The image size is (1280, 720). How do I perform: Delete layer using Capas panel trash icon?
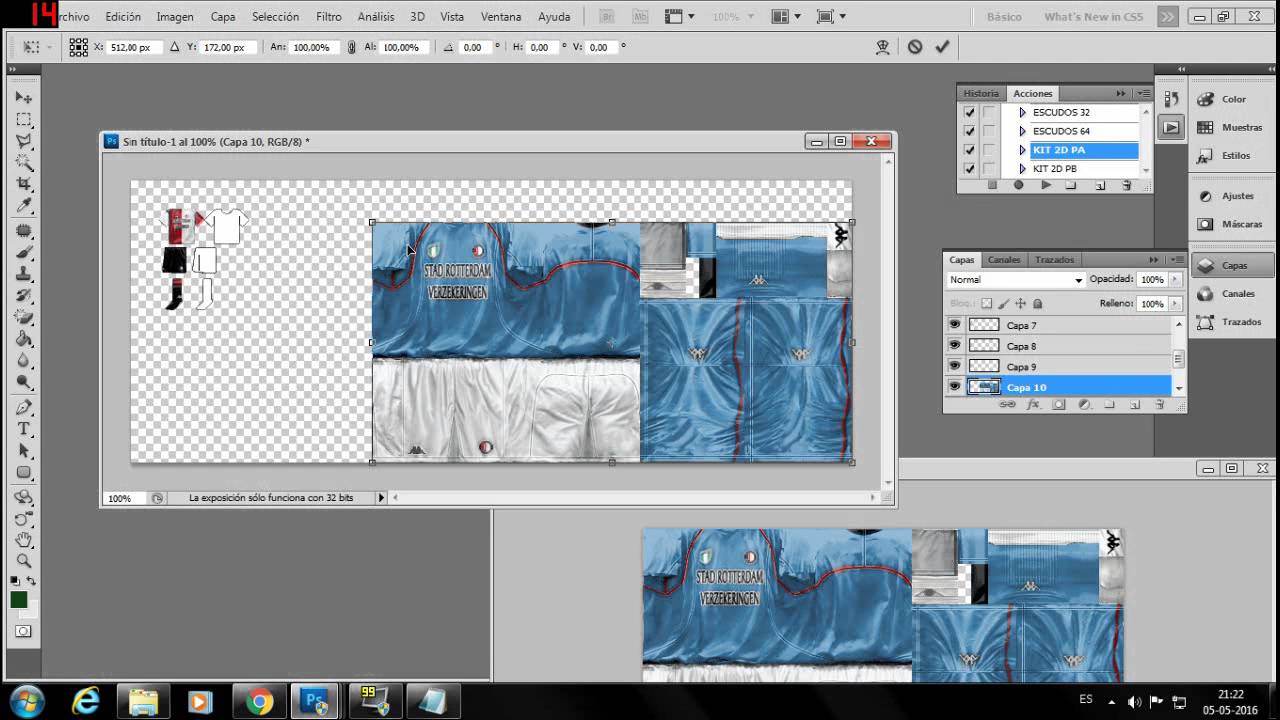[x=1160, y=405]
